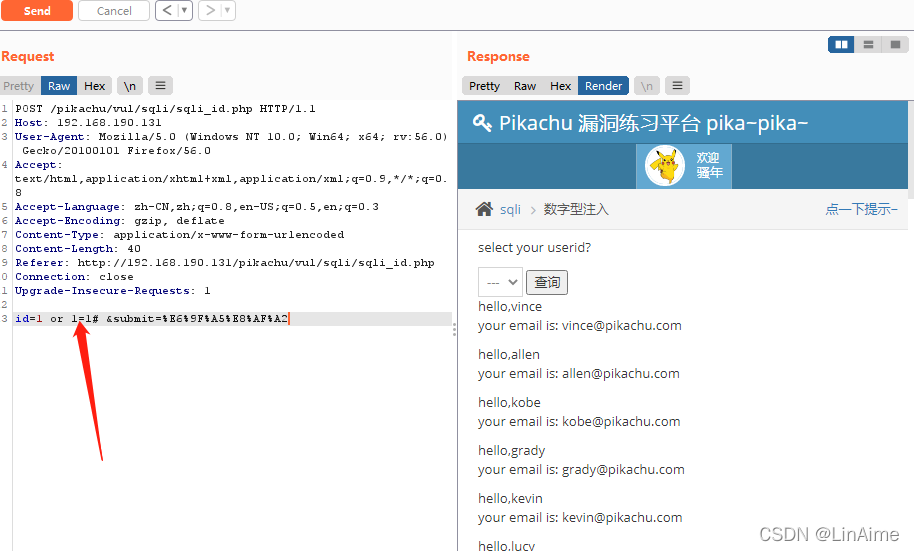This screenshot has width=914, height=551.
Task: Click the rendered page scrollbar
Action: [911, 150]
